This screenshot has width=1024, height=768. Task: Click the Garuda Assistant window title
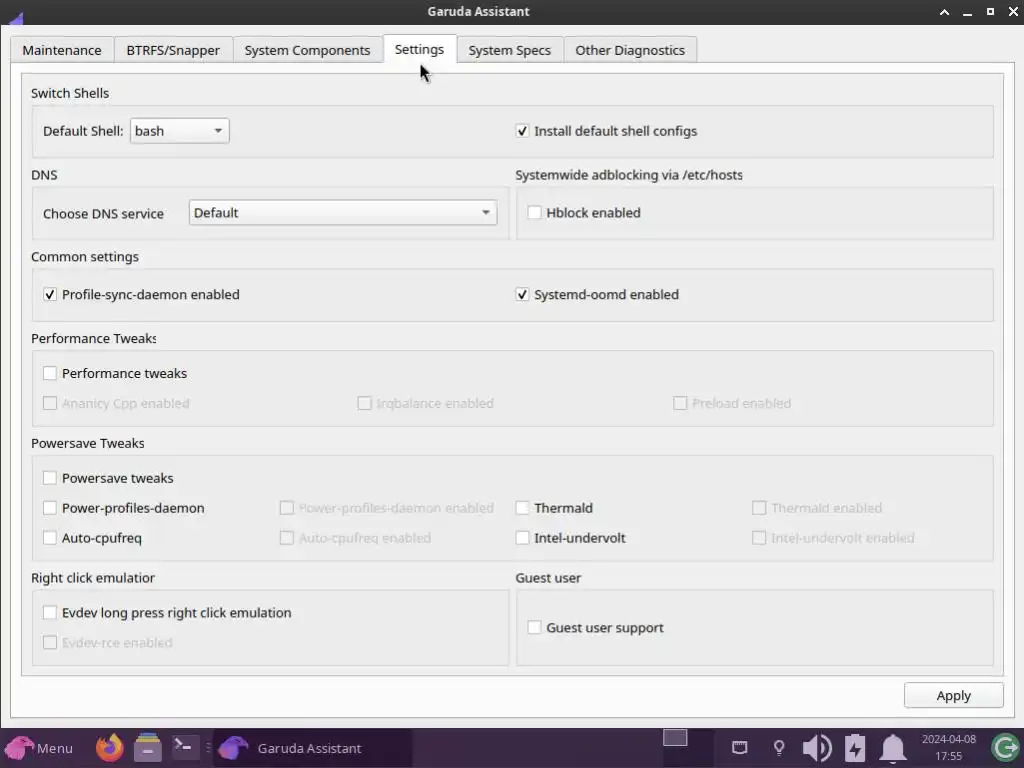[x=478, y=12]
